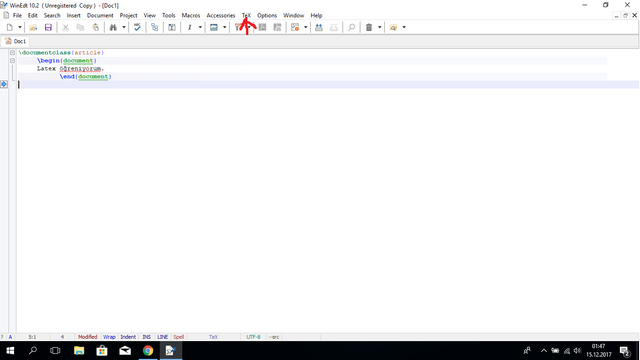Open Google Chrome from the taskbar

(x=148, y=351)
